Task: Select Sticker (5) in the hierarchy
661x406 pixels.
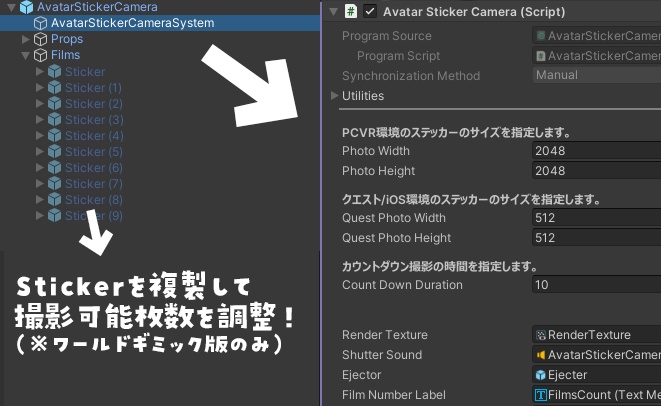Action: click(x=94, y=152)
